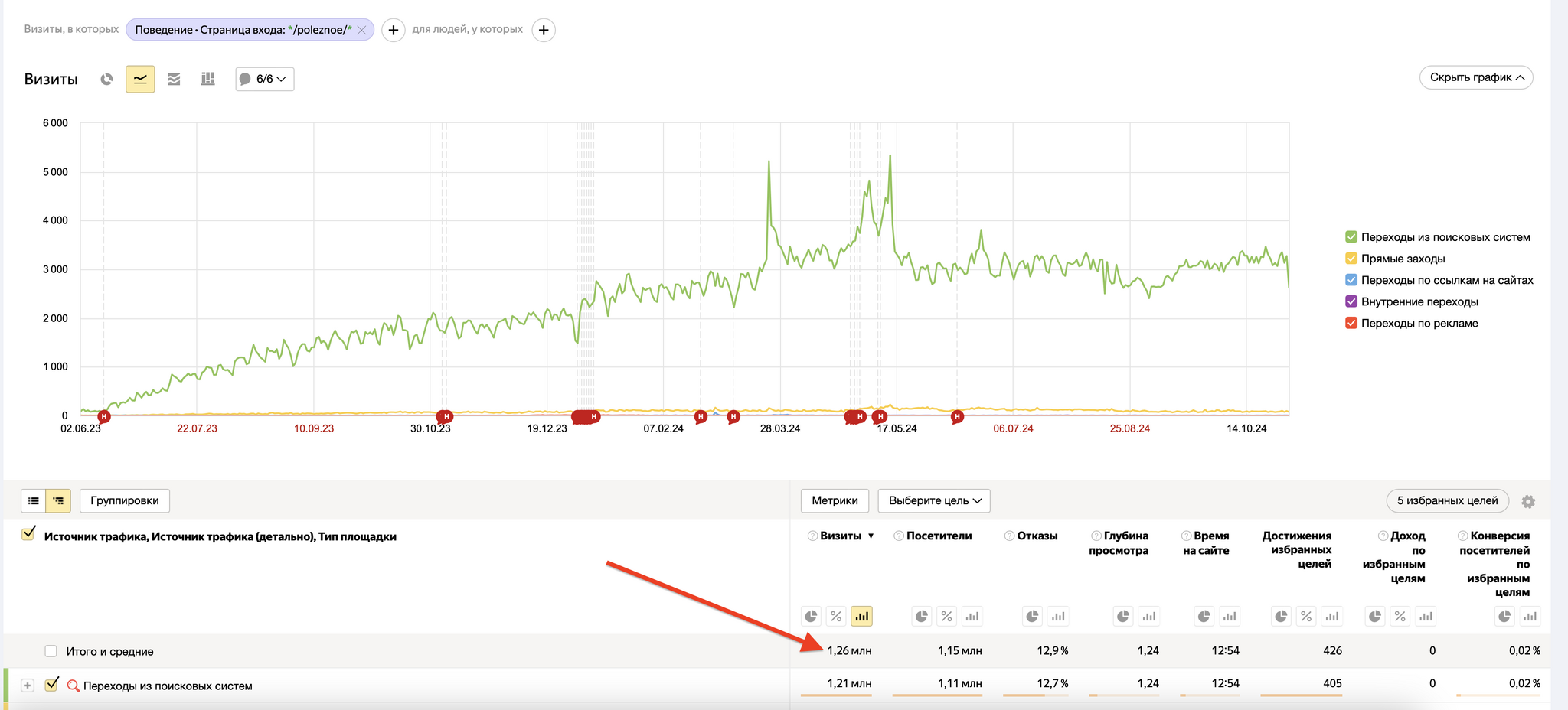Open table settings gear
Viewport: 1568px width, 710px height.
1528,501
